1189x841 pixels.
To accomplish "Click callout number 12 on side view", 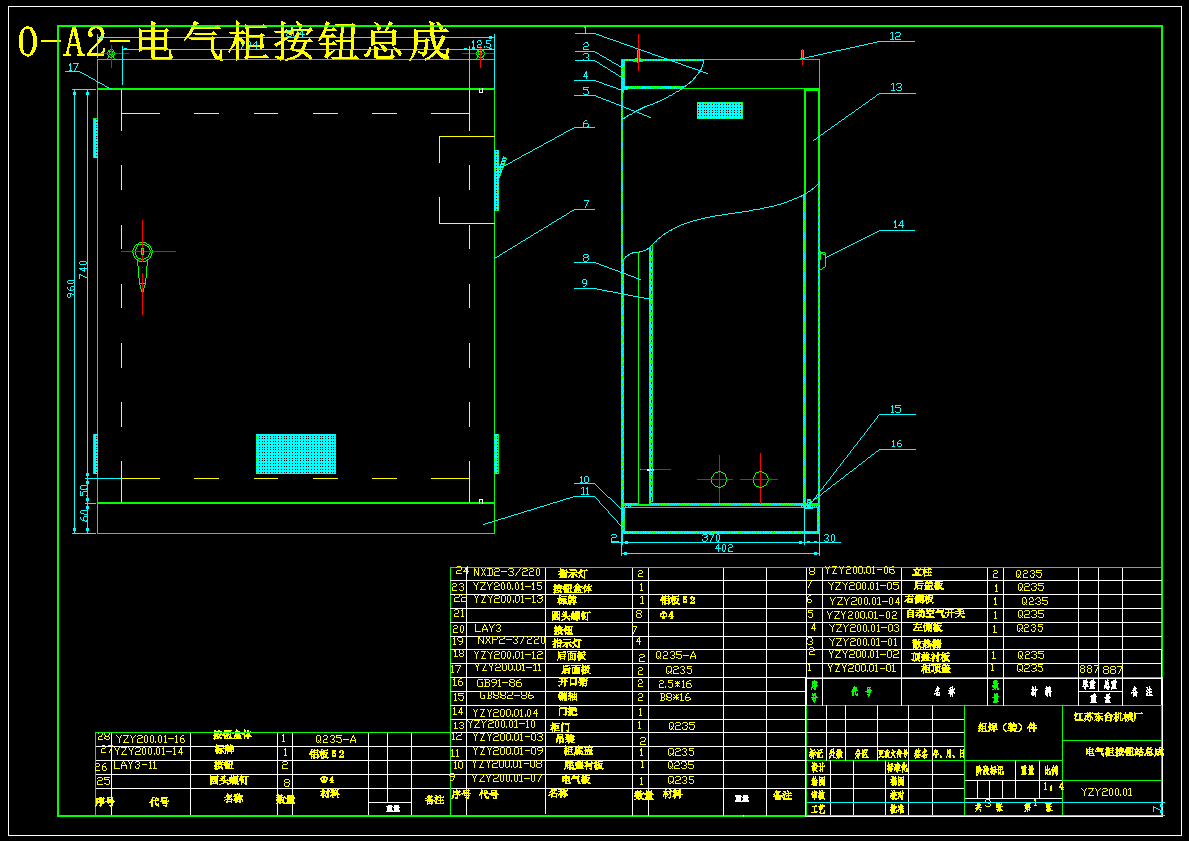I will point(896,36).
